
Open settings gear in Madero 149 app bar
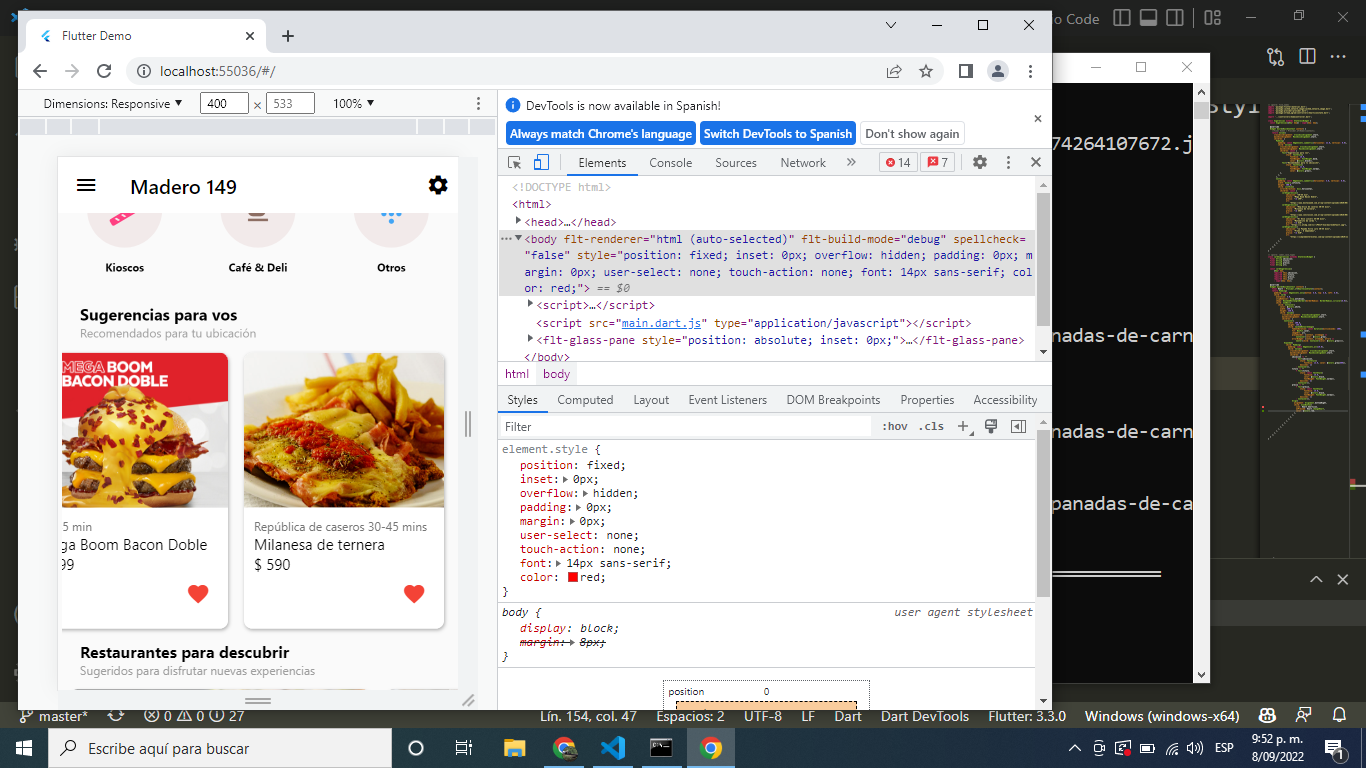tap(438, 186)
